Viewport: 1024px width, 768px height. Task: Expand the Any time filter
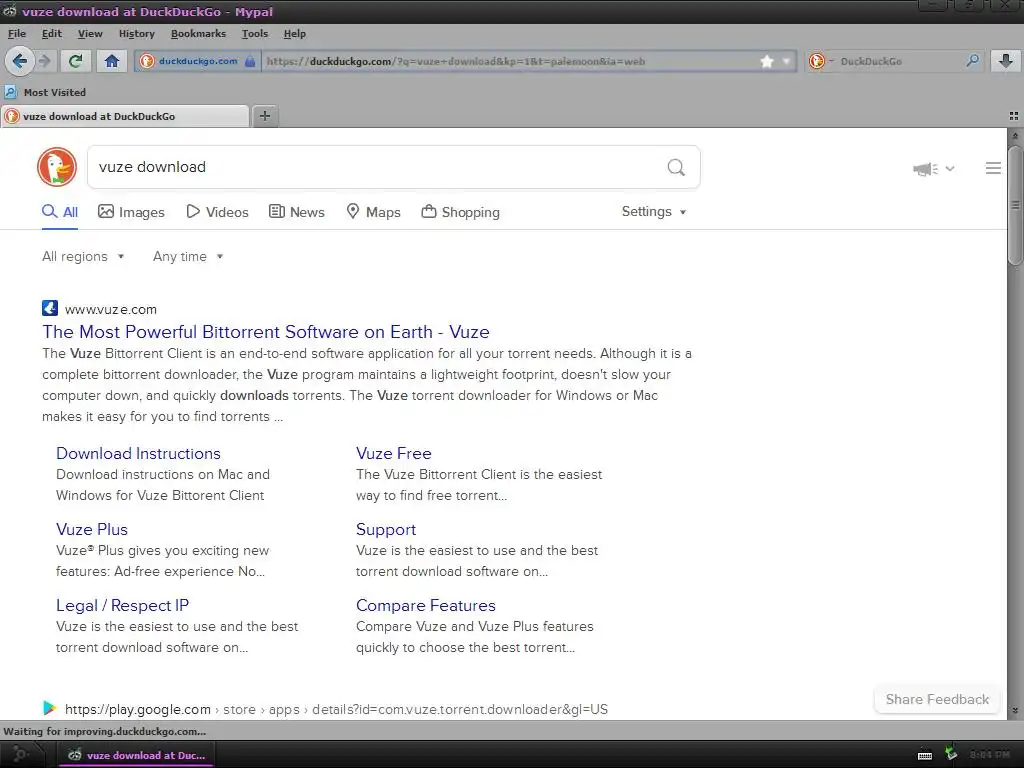coord(188,257)
